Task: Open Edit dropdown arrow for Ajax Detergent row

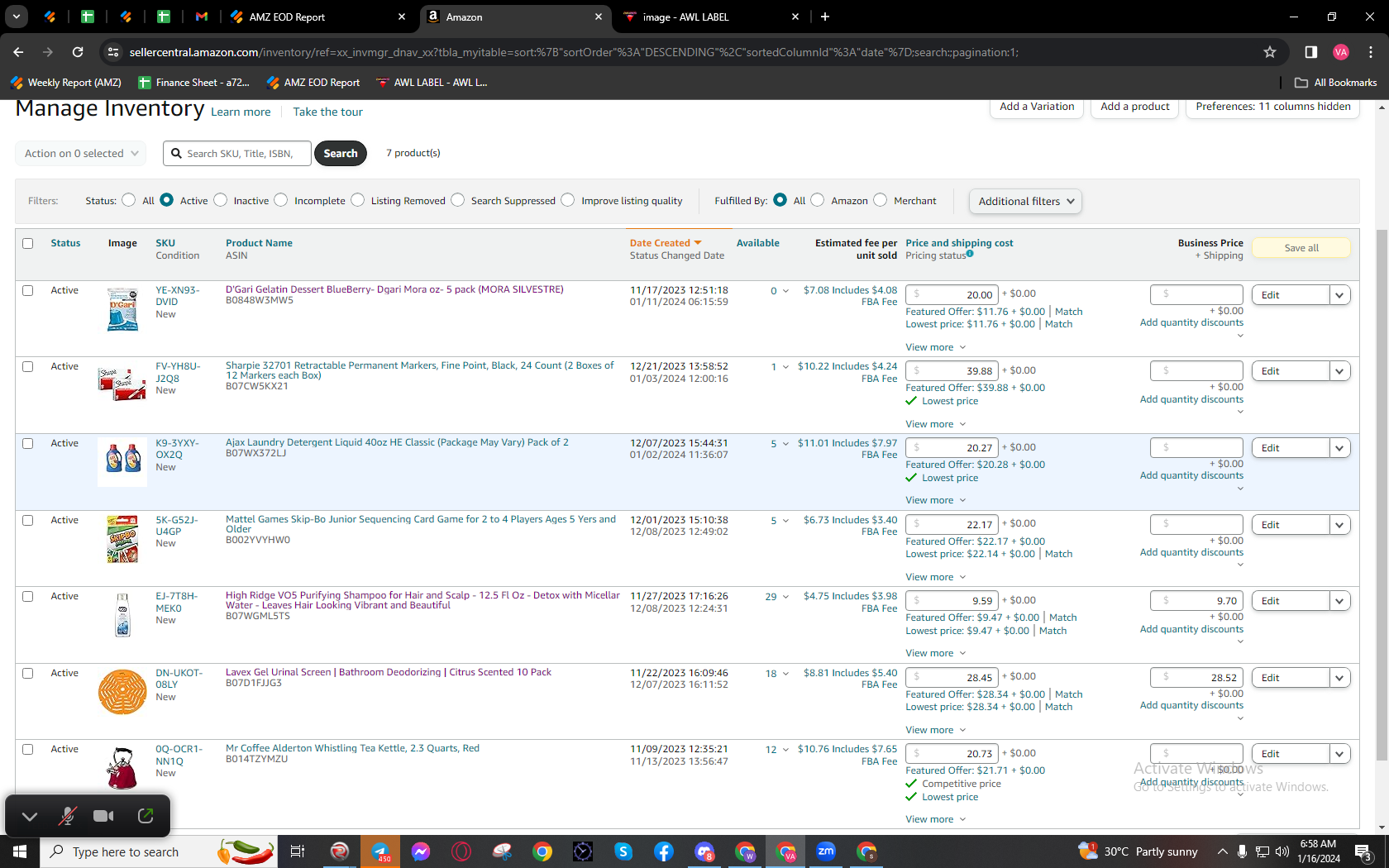Action: (1339, 448)
